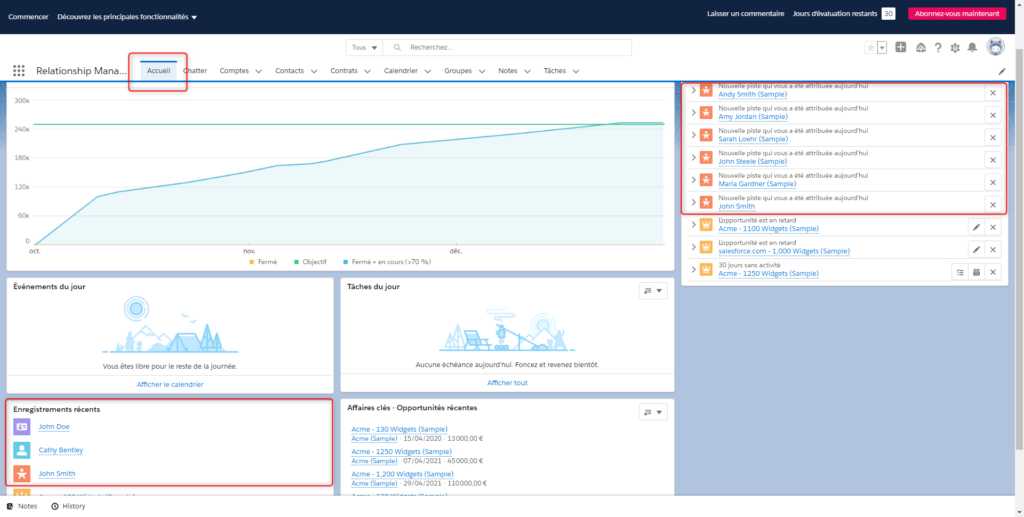Dismiss the Amy Jordan (Sample) assistant item
The image size is (1024, 517).
click(x=993, y=116)
